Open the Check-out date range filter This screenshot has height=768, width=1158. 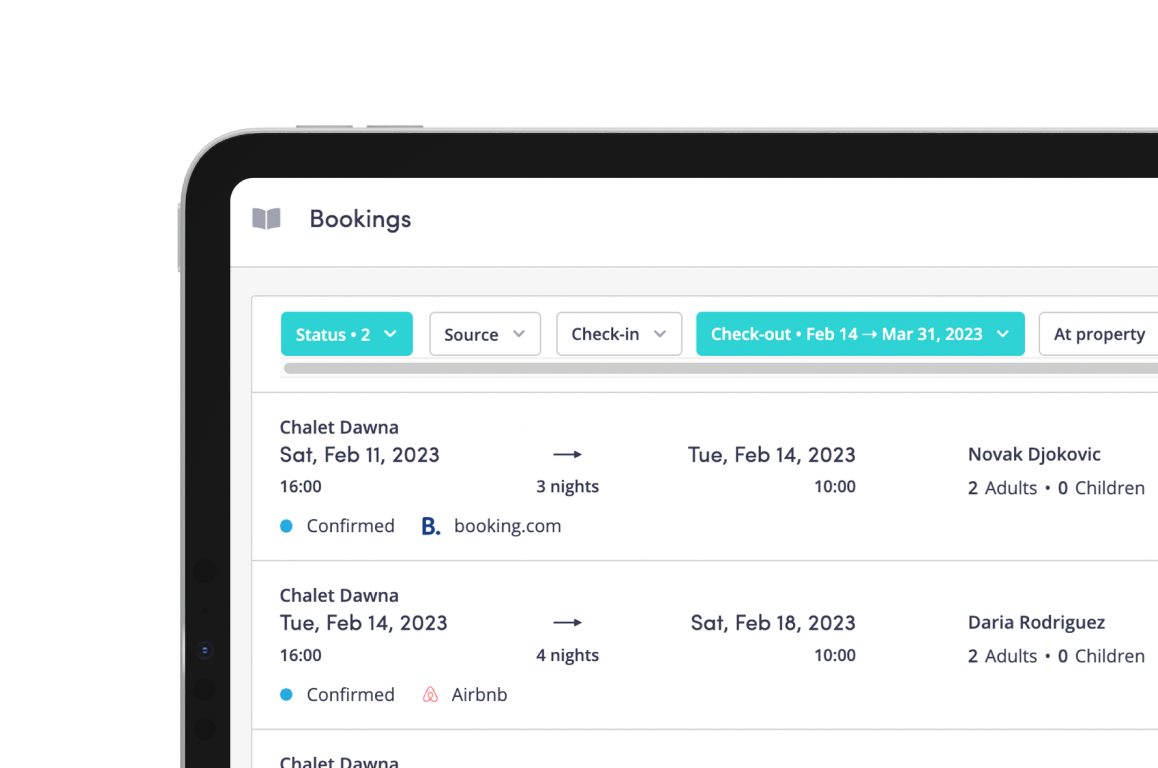(860, 334)
